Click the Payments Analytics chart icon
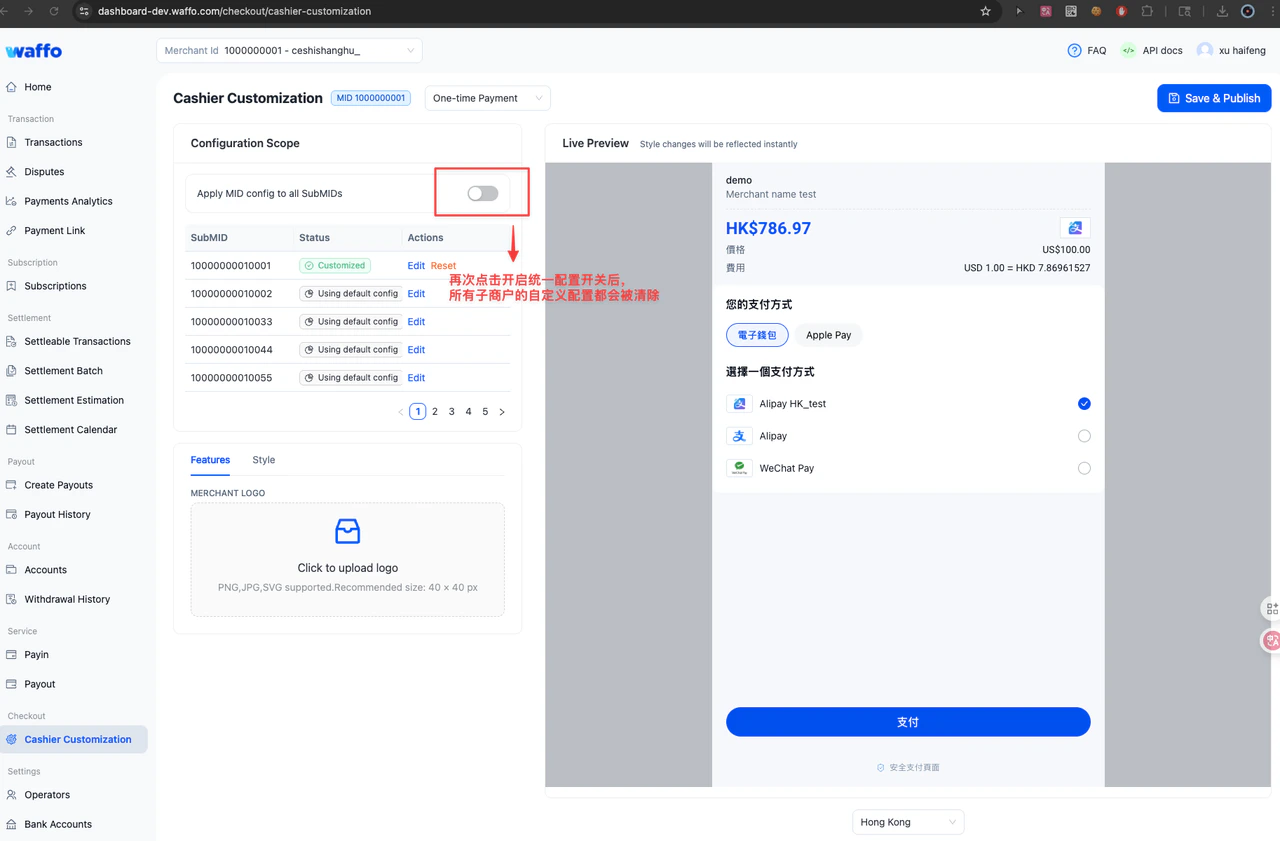Image resolution: width=1280 pixels, height=841 pixels. point(11,201)
